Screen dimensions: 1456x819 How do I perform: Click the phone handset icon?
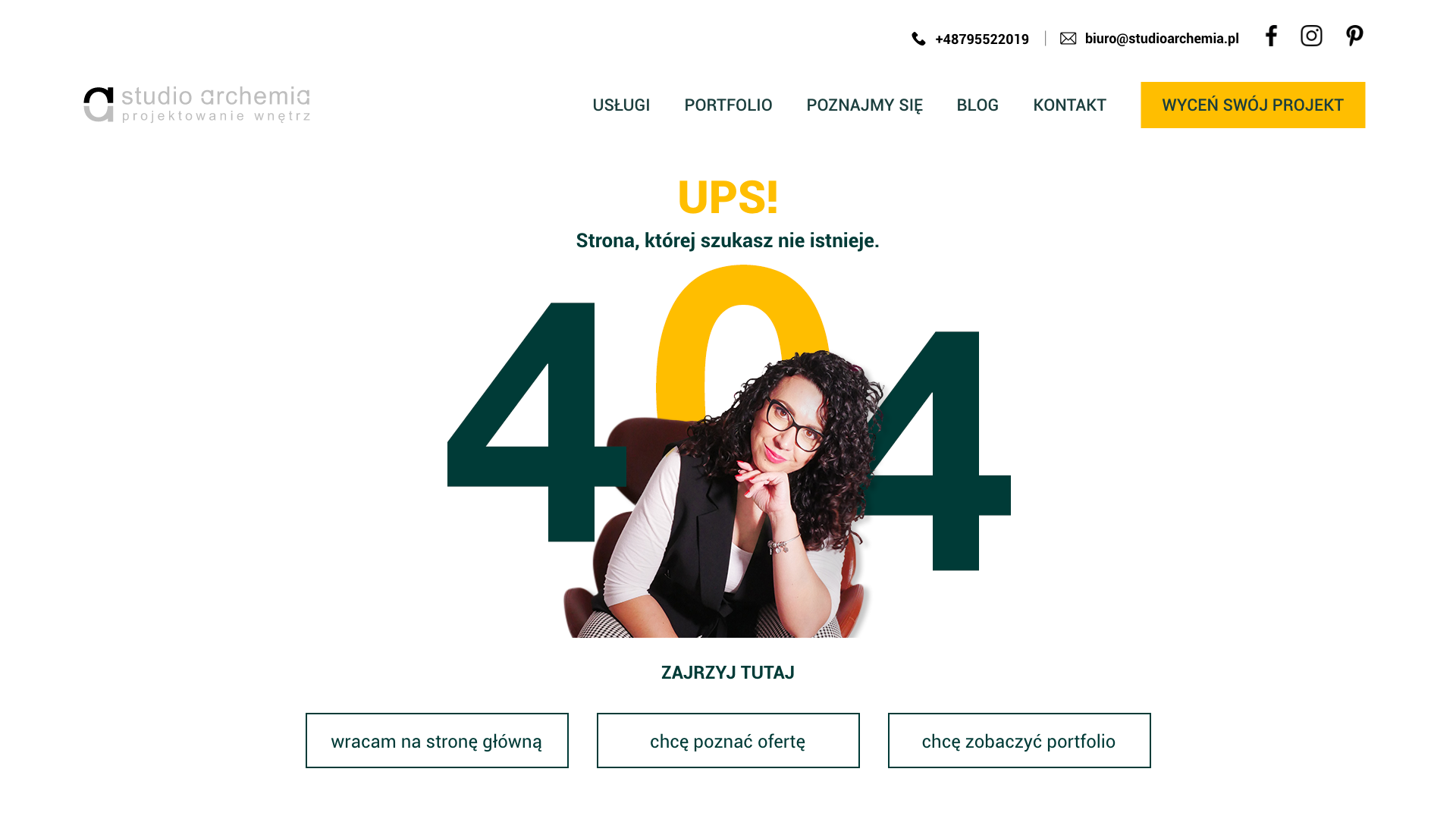pyautogui.click(x=918, y=39)
